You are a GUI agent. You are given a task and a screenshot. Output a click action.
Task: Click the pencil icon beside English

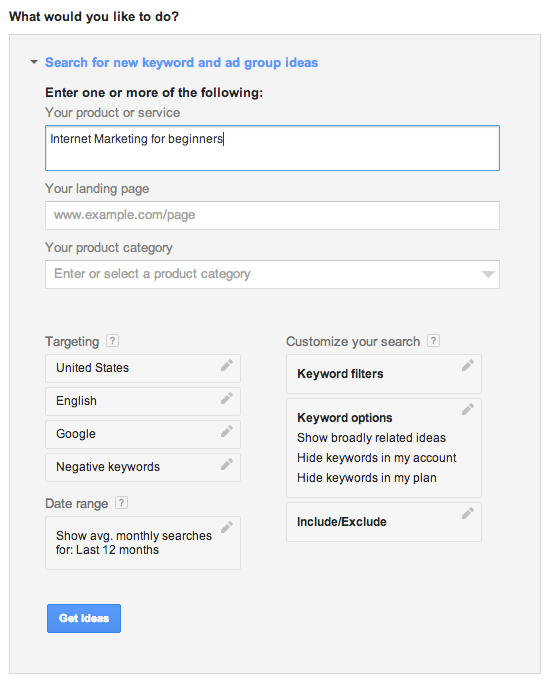[227, 398]
